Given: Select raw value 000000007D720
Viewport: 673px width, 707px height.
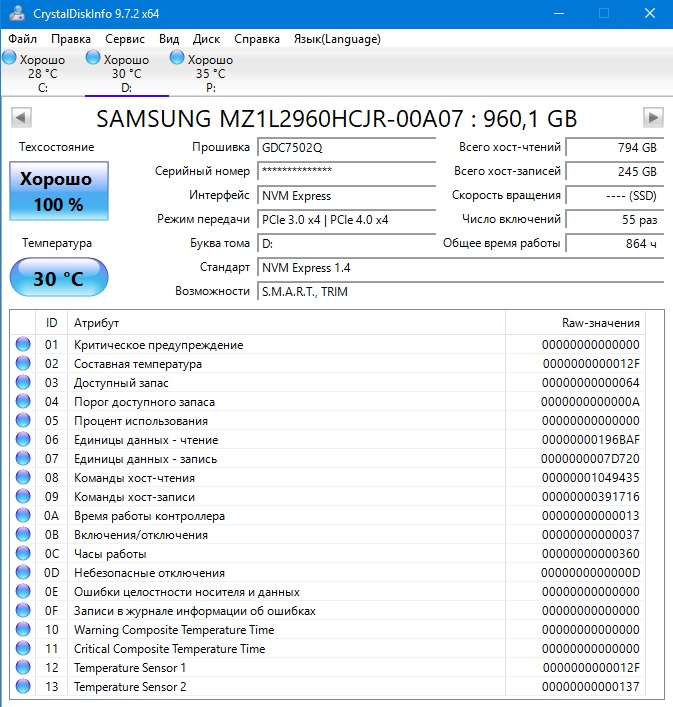Looking at the screenshot, I should 591,459.
